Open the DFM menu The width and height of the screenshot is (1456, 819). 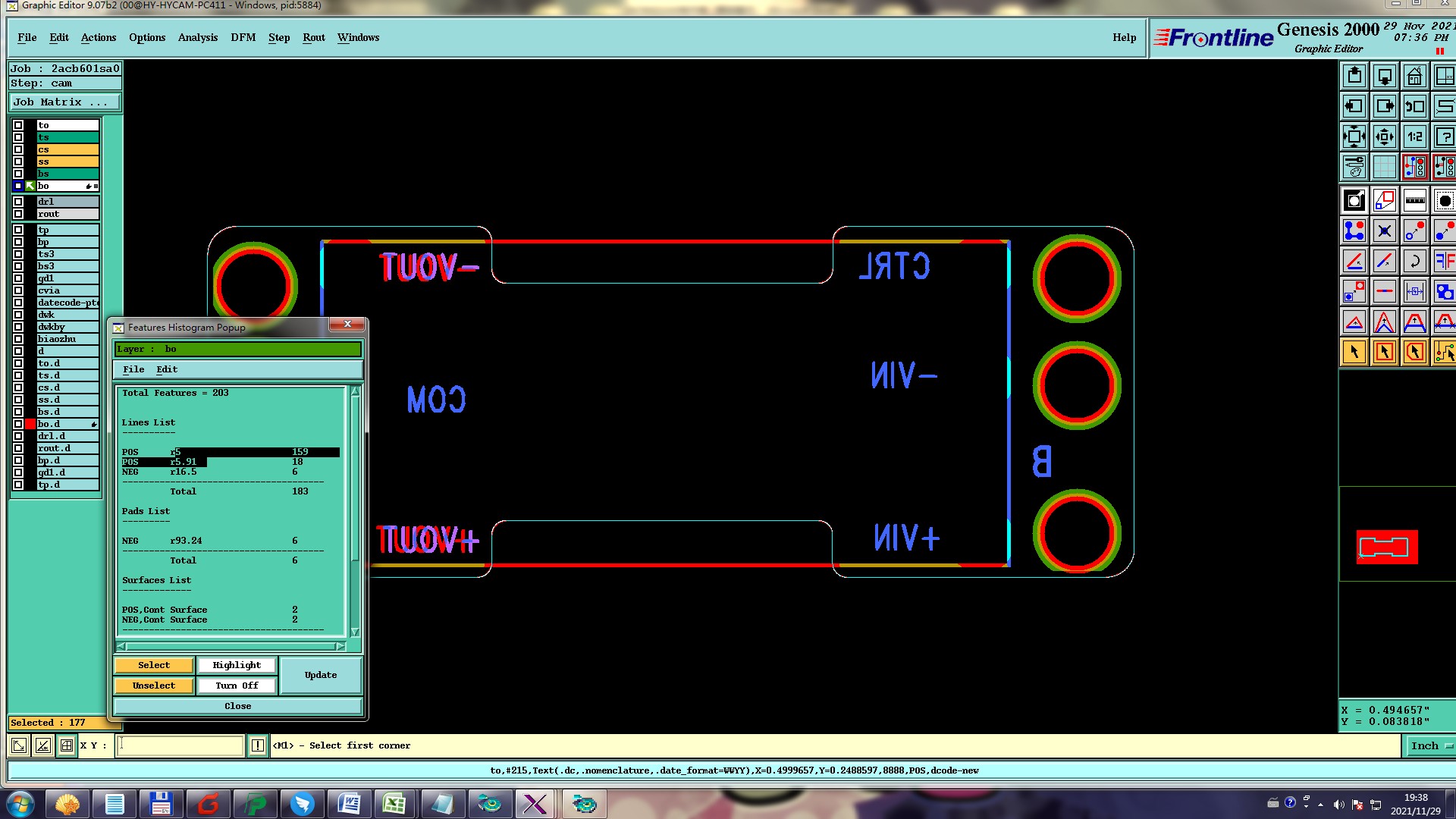pos(243,37)
